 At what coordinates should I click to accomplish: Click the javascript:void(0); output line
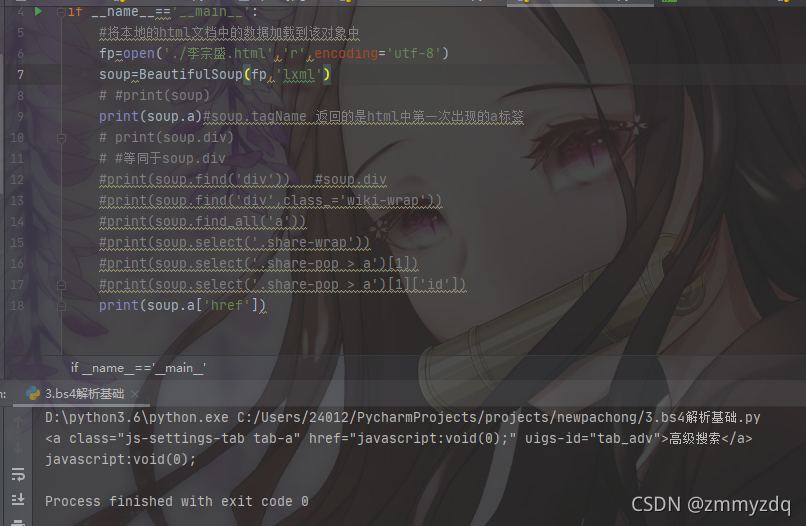pyautogui.click(x=121, y=459)
